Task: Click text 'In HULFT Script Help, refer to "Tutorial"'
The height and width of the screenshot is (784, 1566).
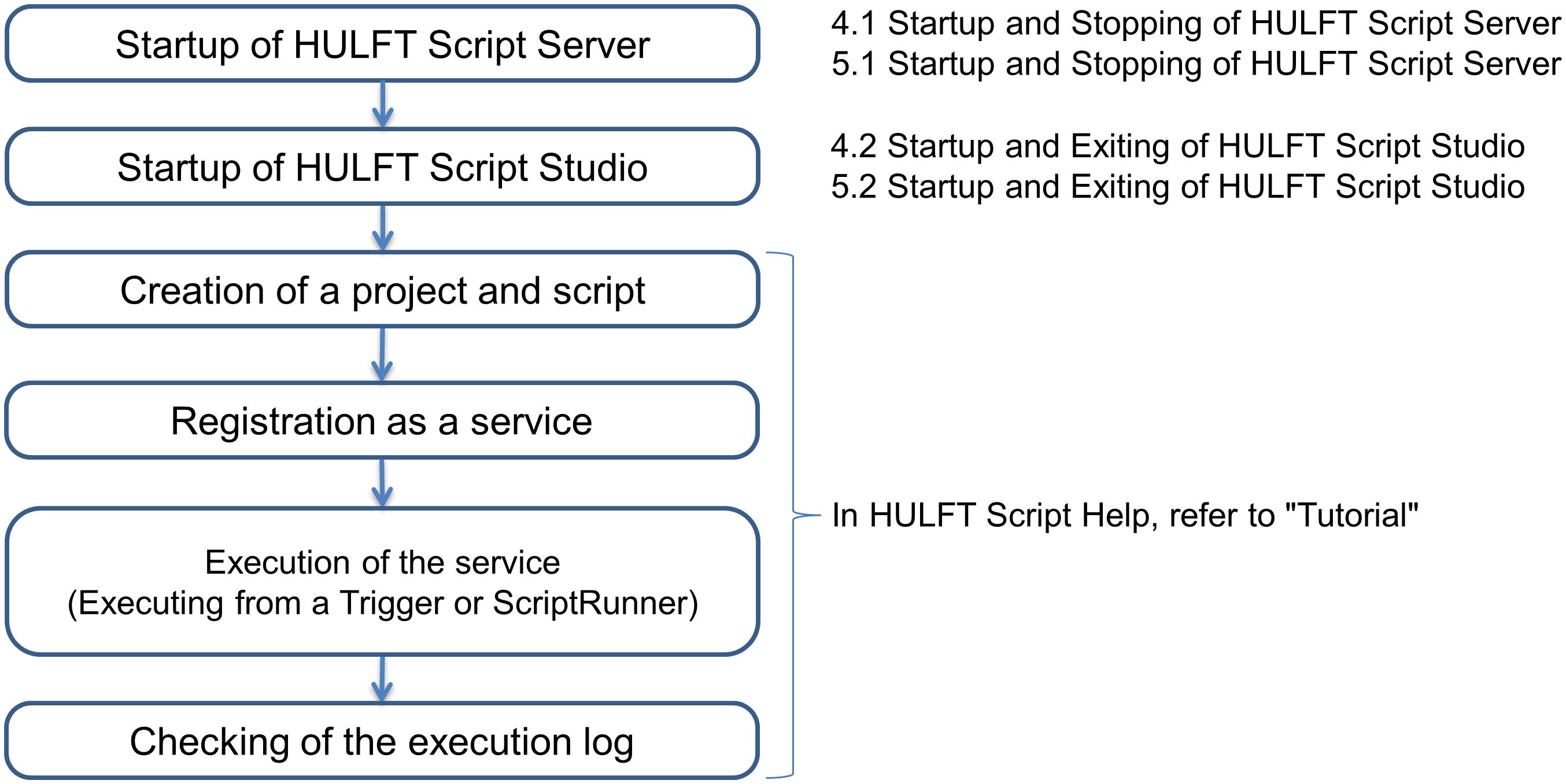Action: coord(1125,515)
